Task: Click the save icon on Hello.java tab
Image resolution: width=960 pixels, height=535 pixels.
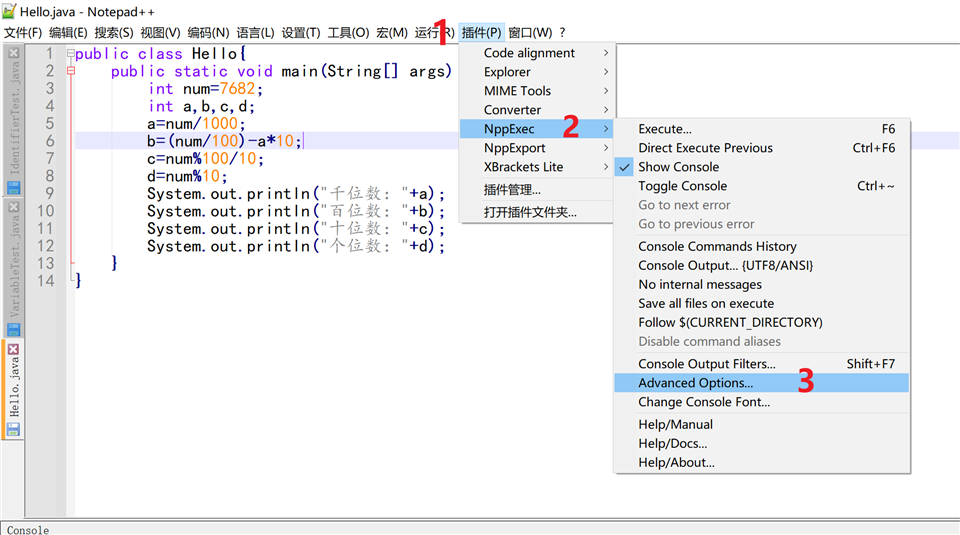Action: click(x=13, y=429)
